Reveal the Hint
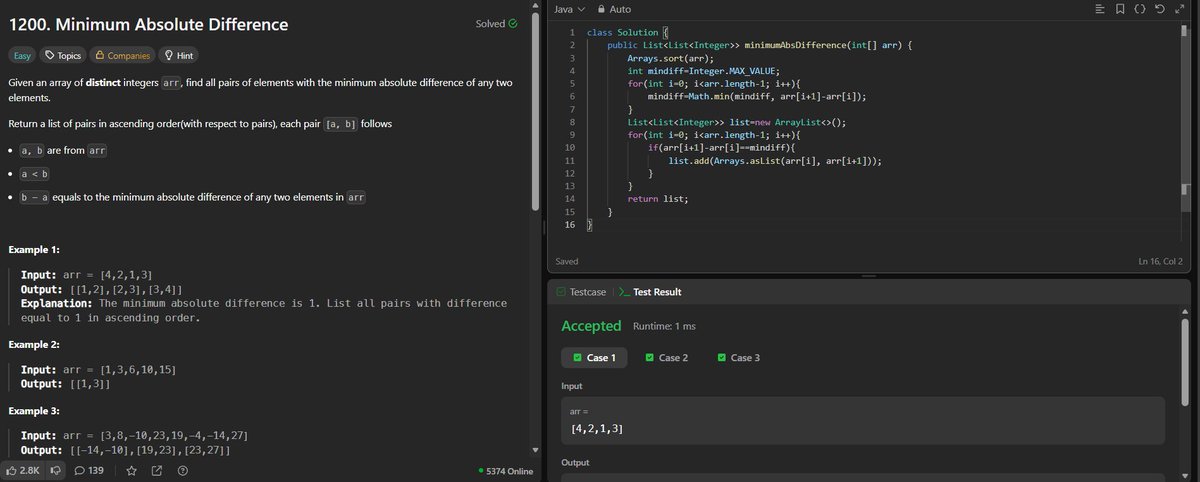Image resolution: width=1200 pixels, height=482 pixels. coord(179,56)
